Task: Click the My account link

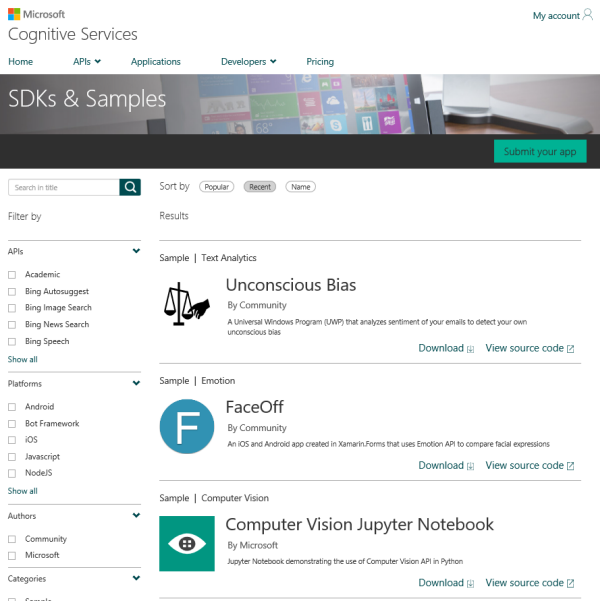Action: [x=556, y=16]
